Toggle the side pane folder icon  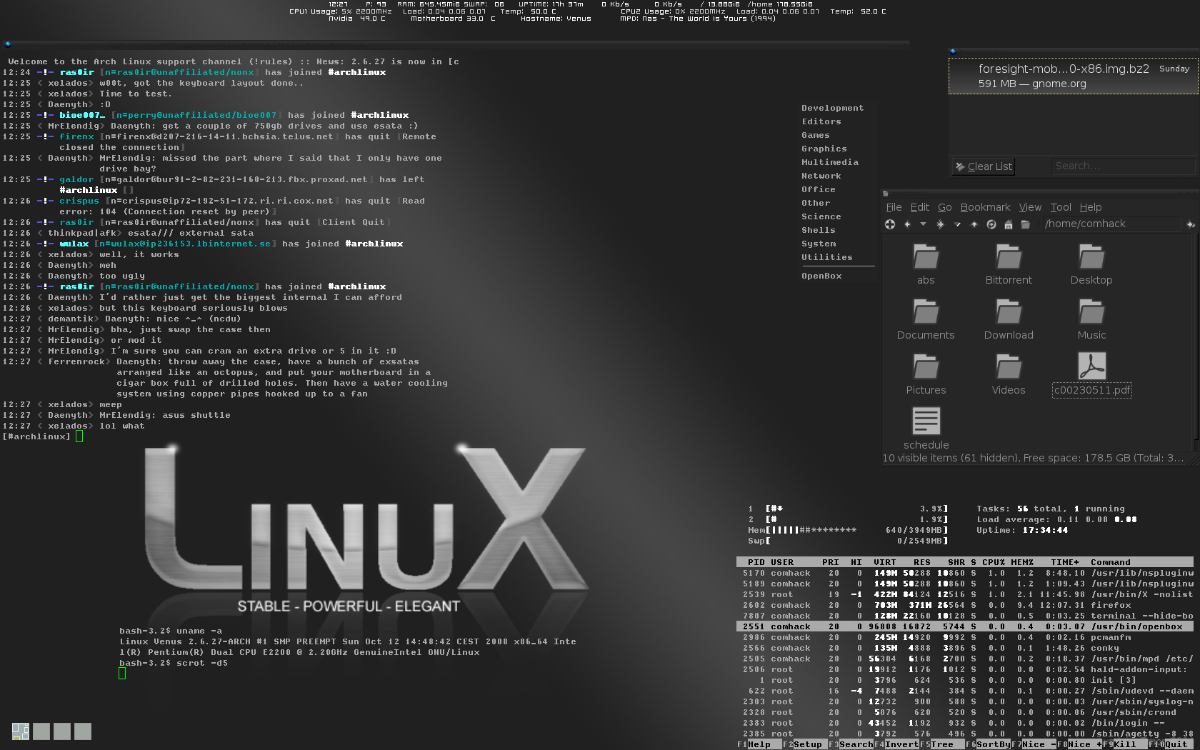[x=1025, y=224]
